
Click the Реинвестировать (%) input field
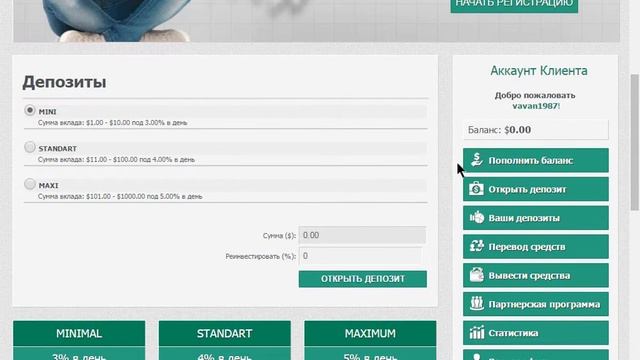coord(360,256)
